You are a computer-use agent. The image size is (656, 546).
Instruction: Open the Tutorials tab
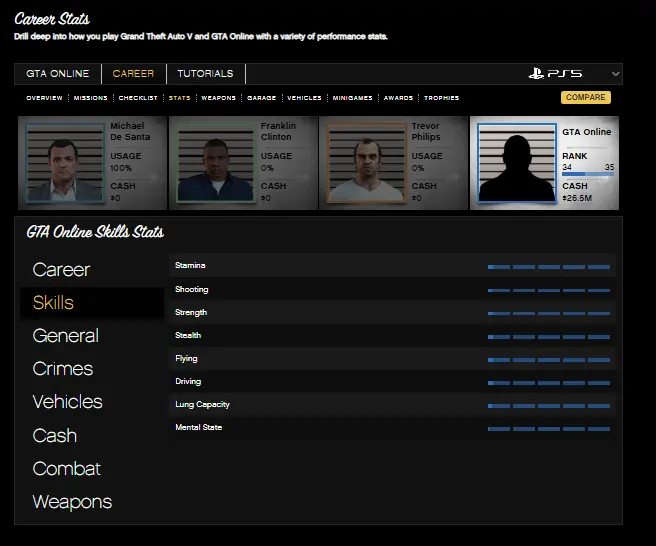click(205, 74)
